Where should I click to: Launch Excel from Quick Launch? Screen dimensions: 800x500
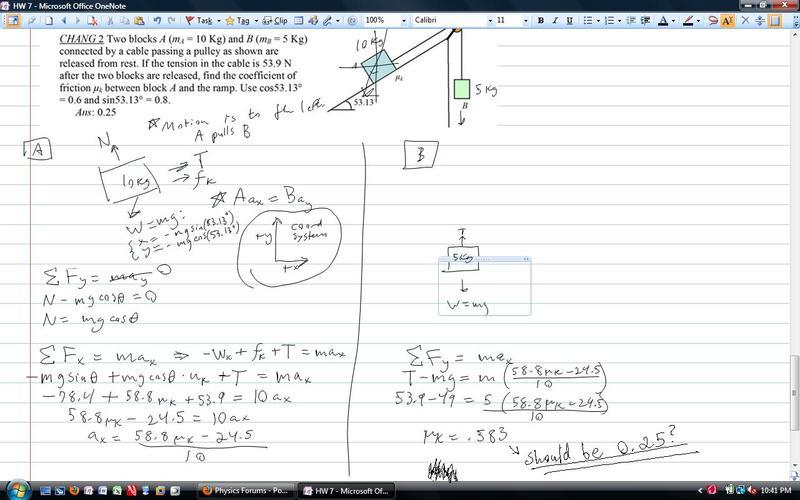(117, 491)
